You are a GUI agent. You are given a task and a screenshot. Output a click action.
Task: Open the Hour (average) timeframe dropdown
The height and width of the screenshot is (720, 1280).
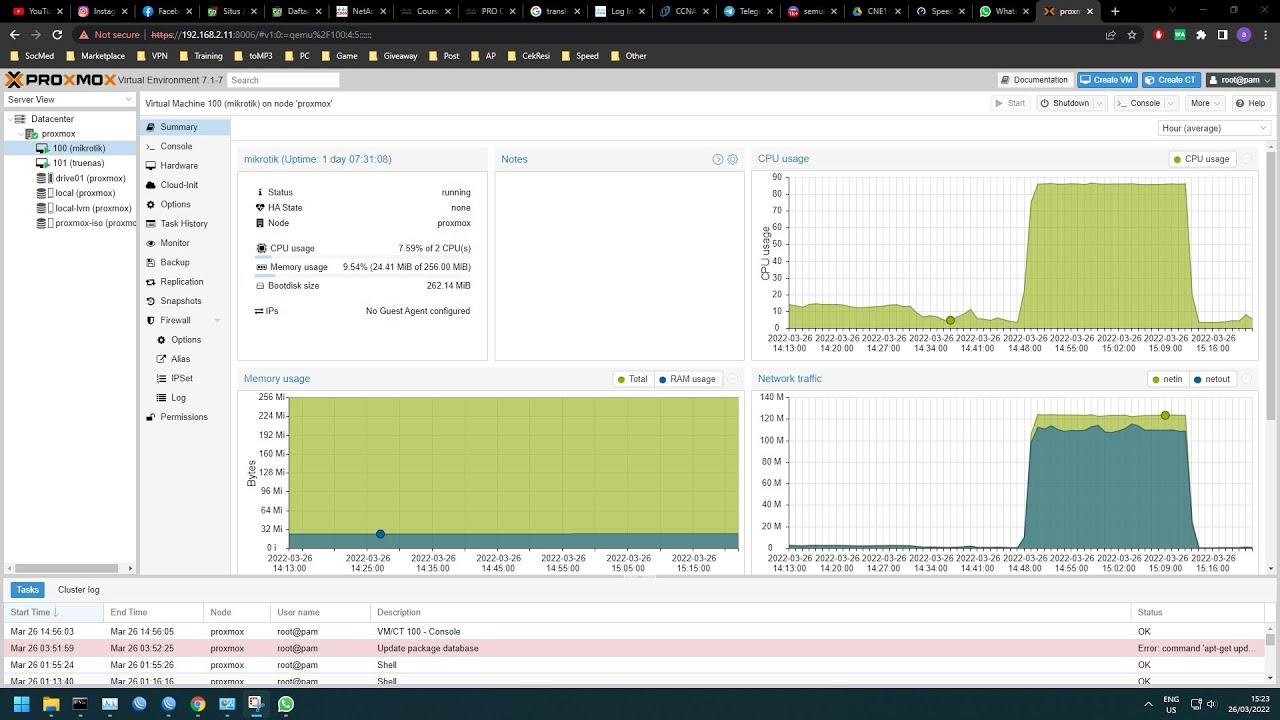(1215, 128)
